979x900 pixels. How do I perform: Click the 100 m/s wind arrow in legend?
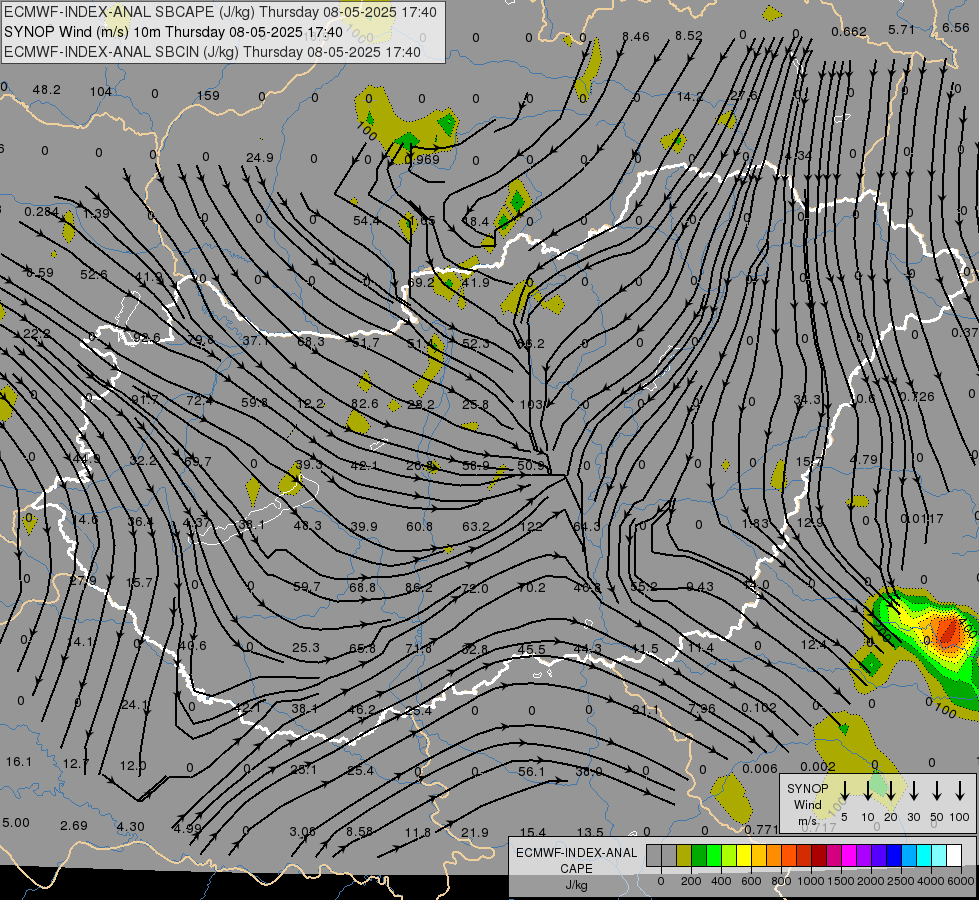pos(960,790)
